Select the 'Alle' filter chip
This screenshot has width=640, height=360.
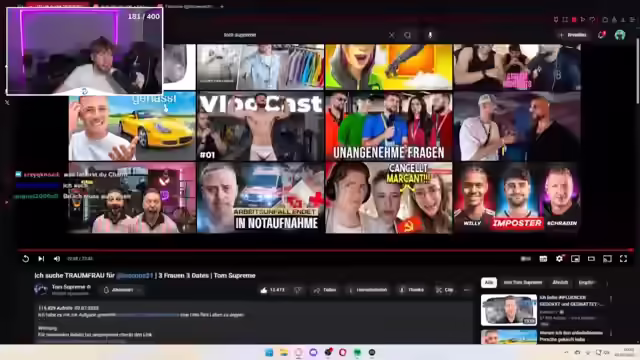(x=489, y=282)
